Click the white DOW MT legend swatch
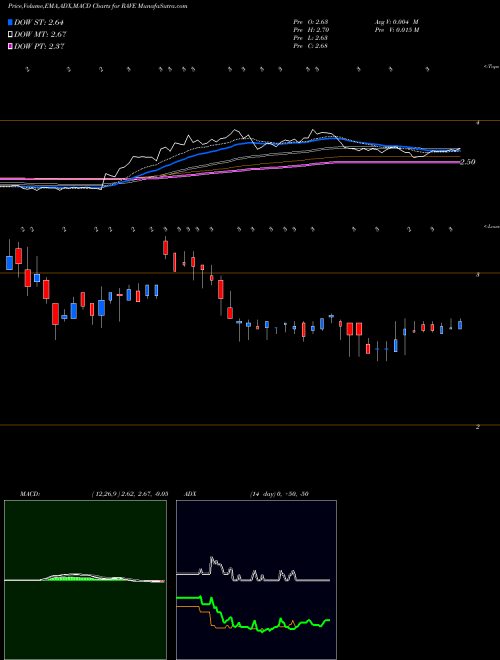500x660 pixels. pyautogui.click(x=11, y=35)
